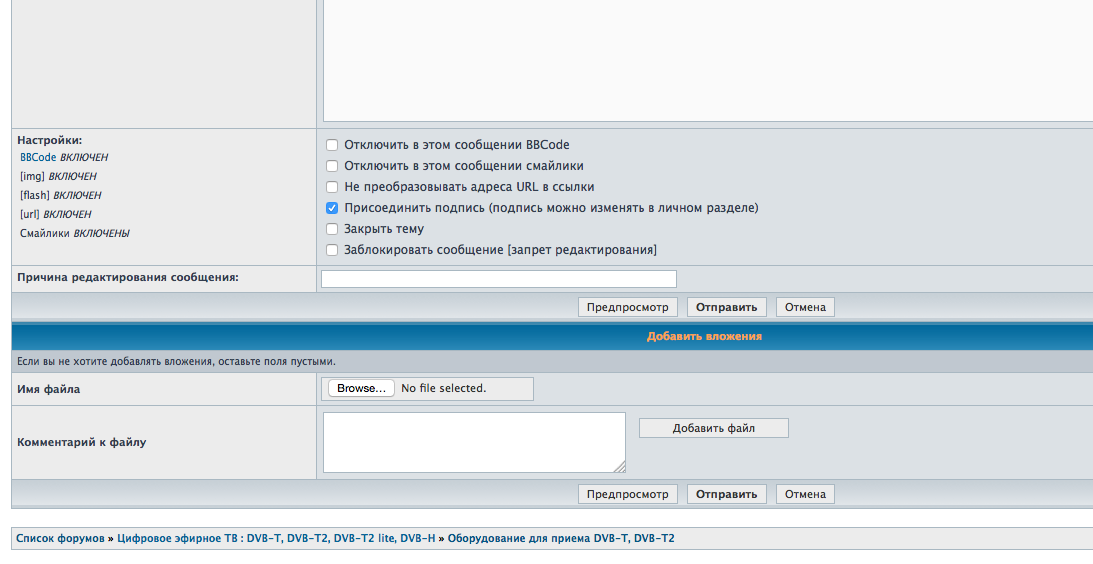Screen dimensions: 1093x564
Task: Open file chooser with the 'Browse...' button
Action: point(360,388)
